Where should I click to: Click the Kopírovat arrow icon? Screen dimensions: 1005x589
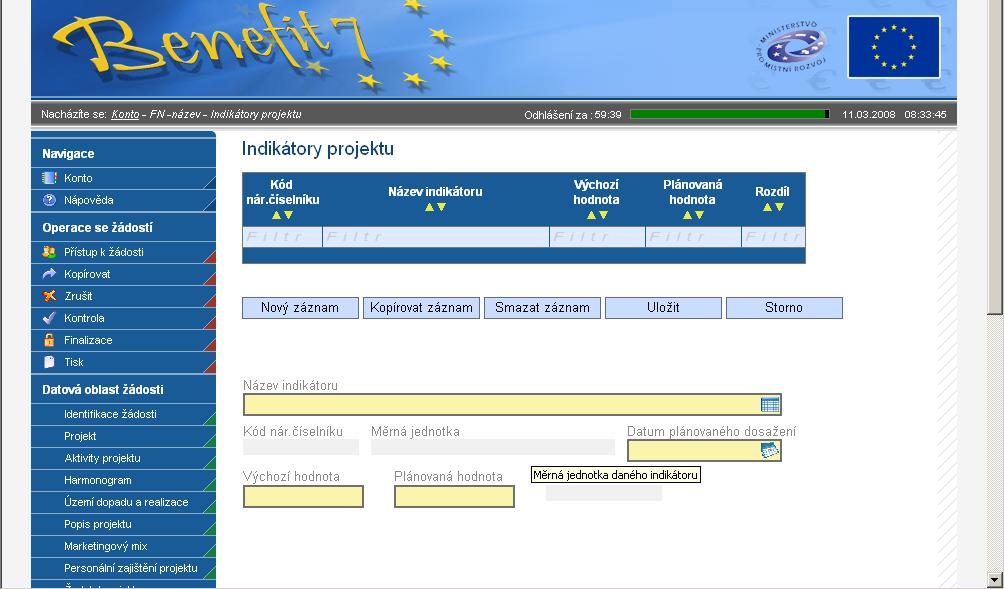pos(49,274)
